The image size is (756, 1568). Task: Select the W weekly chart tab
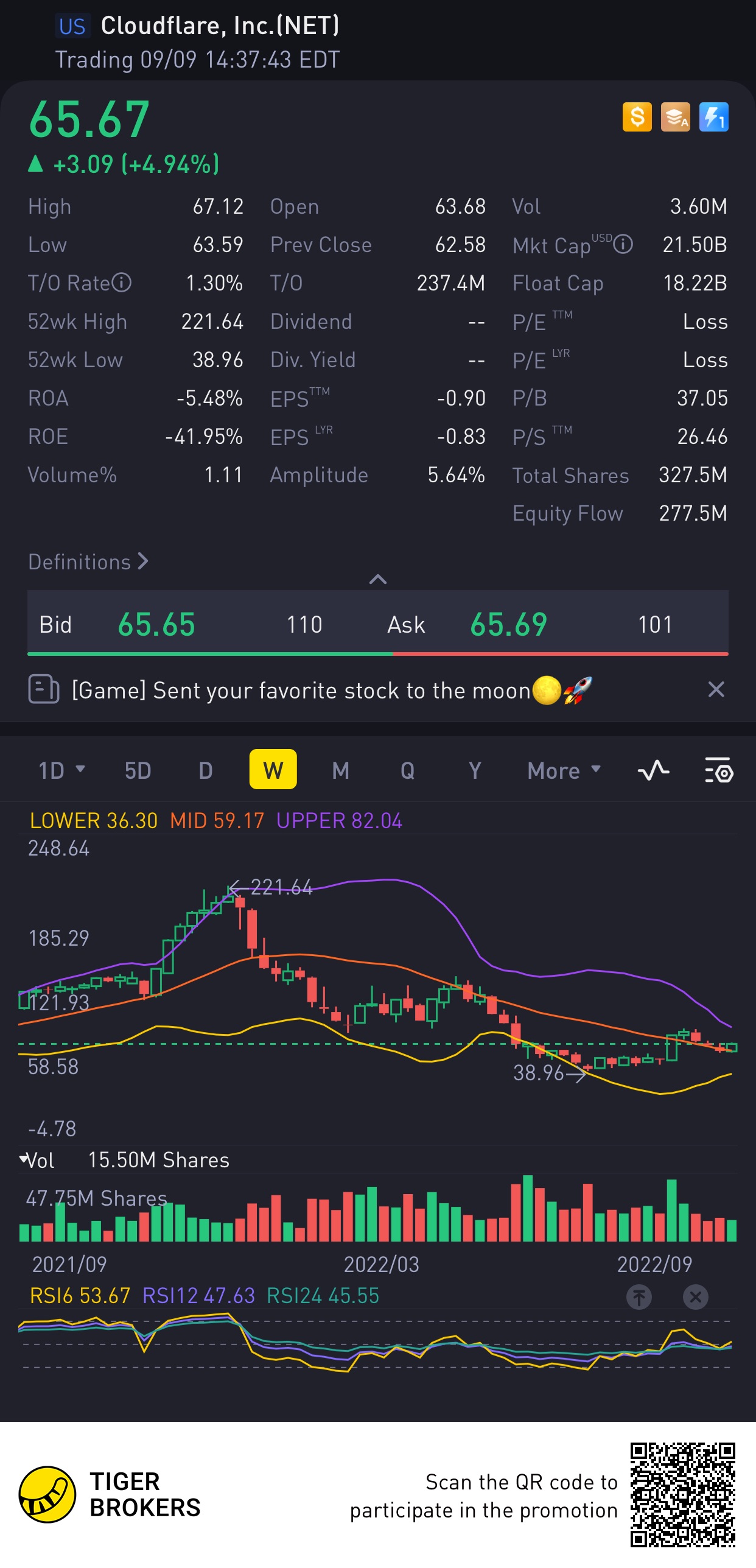[x=273, y=769]
